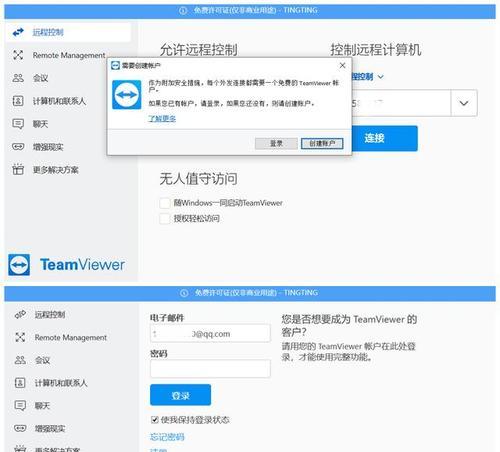Click the license info icon above the email login form
This screenshot has width=500, height=452.
click(184, 293)
